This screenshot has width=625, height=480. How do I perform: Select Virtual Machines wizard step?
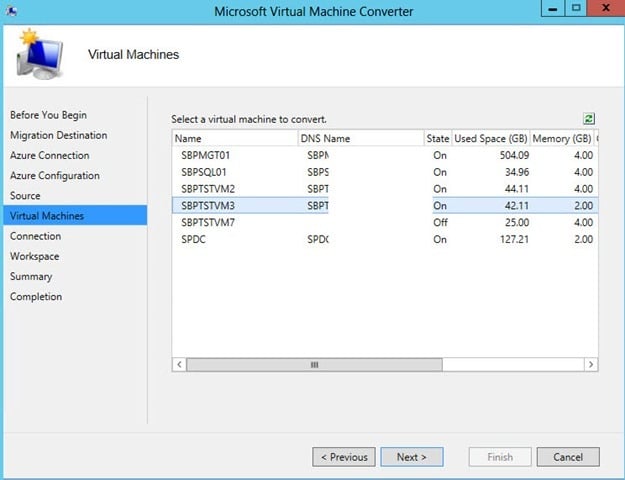(x=75, y=216)
